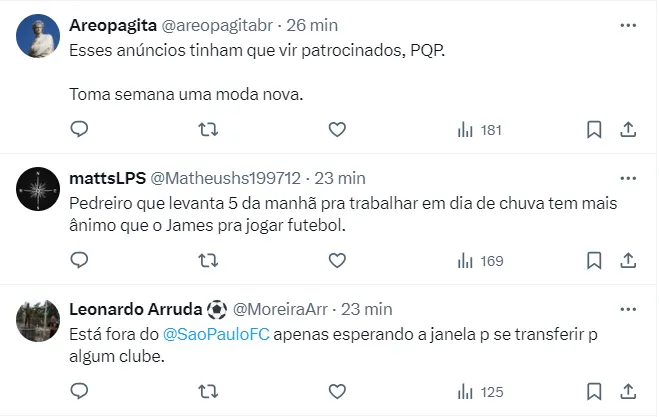The height and width of the screenshot is (417, 659).
Task: Open more options on mattsLPS's tweet
Action: coord(627,178)
